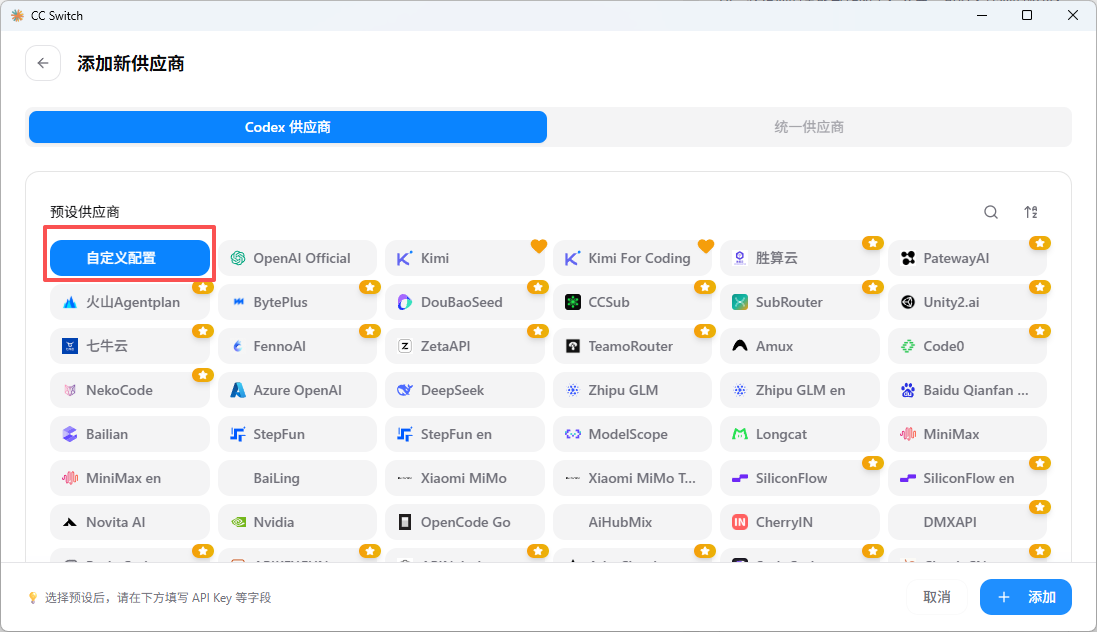Select the 胜算云 preset
1097x632 pixels.
pos(800,258)
